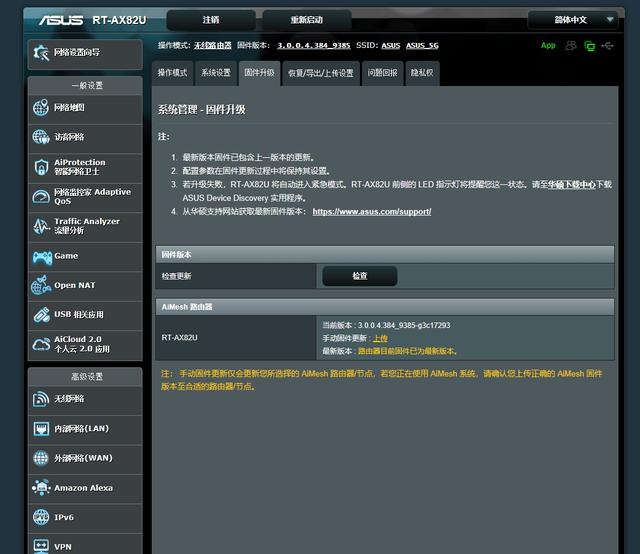Click the check firmware update button
This screenshot has height=554, width=640.
(x=360, y=276)
